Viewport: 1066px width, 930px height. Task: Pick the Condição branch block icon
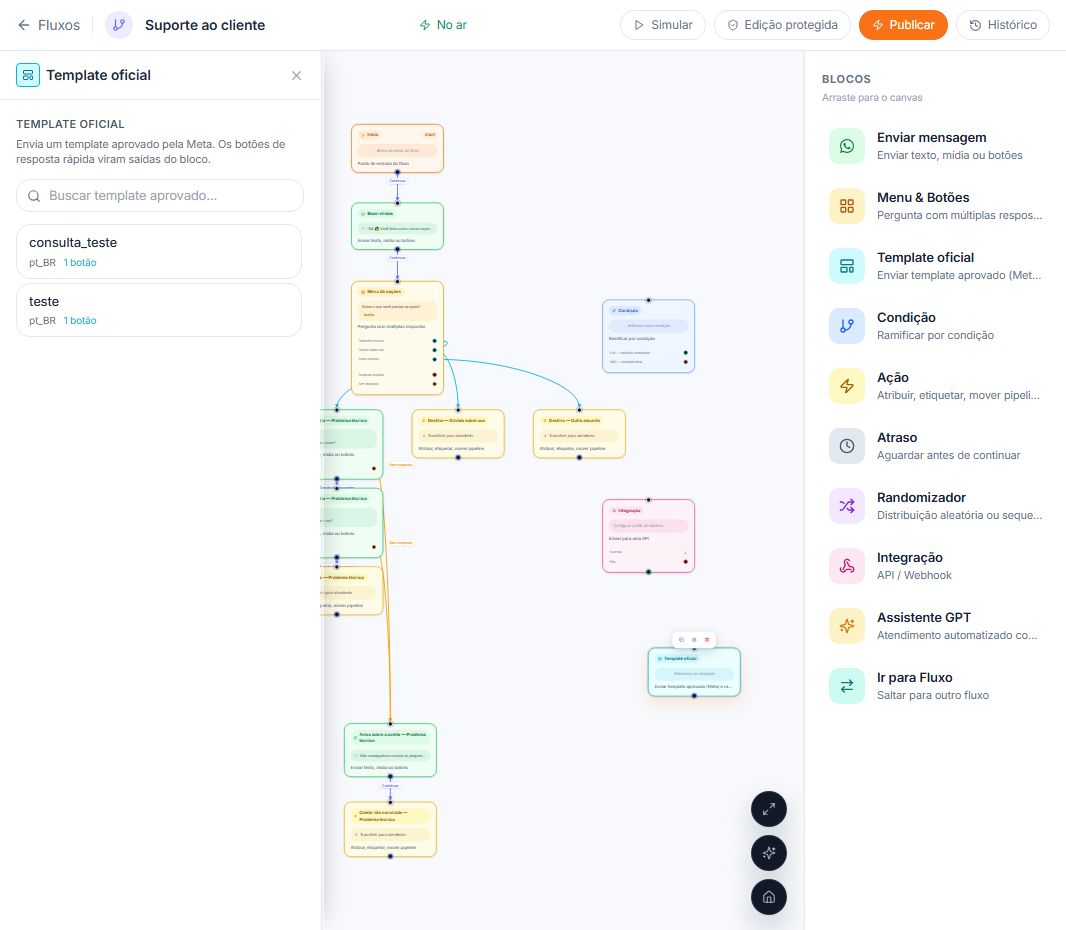tap(847, 326)
